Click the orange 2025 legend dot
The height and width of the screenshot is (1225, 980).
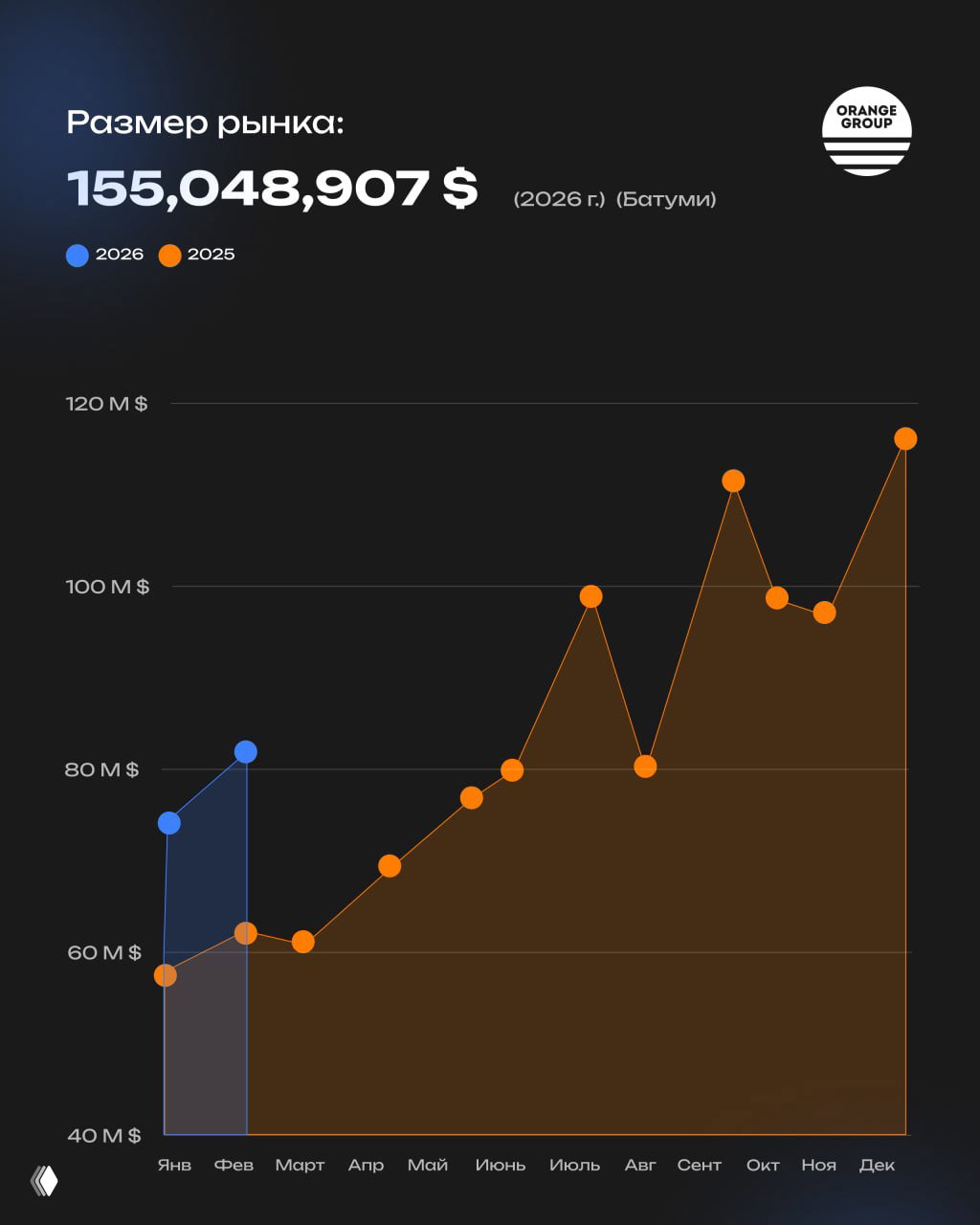[169, 255]
